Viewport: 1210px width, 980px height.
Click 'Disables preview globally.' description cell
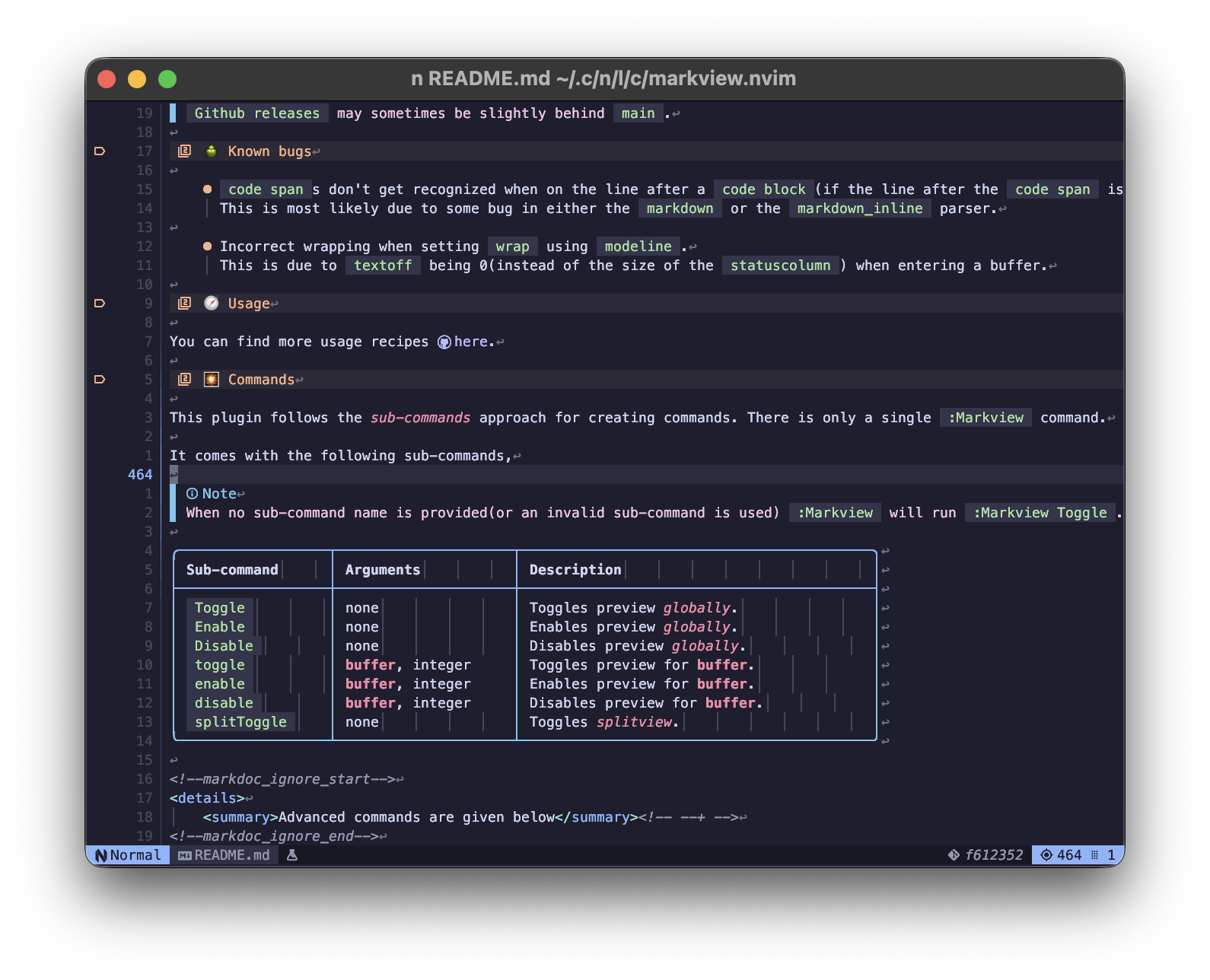(638, 646)
